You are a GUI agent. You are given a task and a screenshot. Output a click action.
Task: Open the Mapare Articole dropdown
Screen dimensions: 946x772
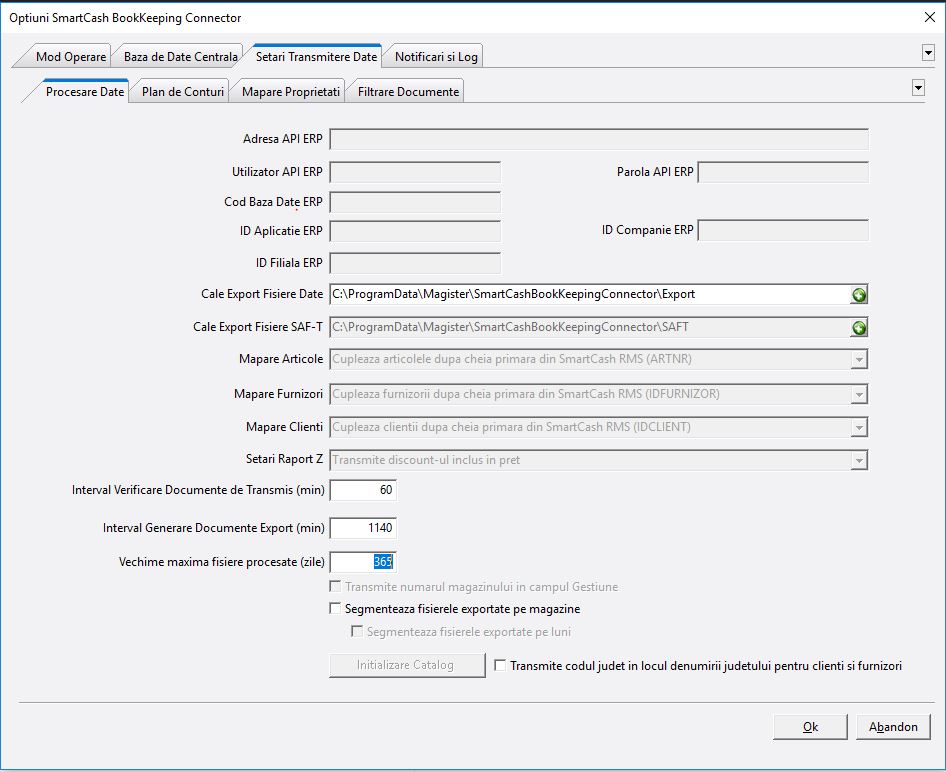pos(859,359)
